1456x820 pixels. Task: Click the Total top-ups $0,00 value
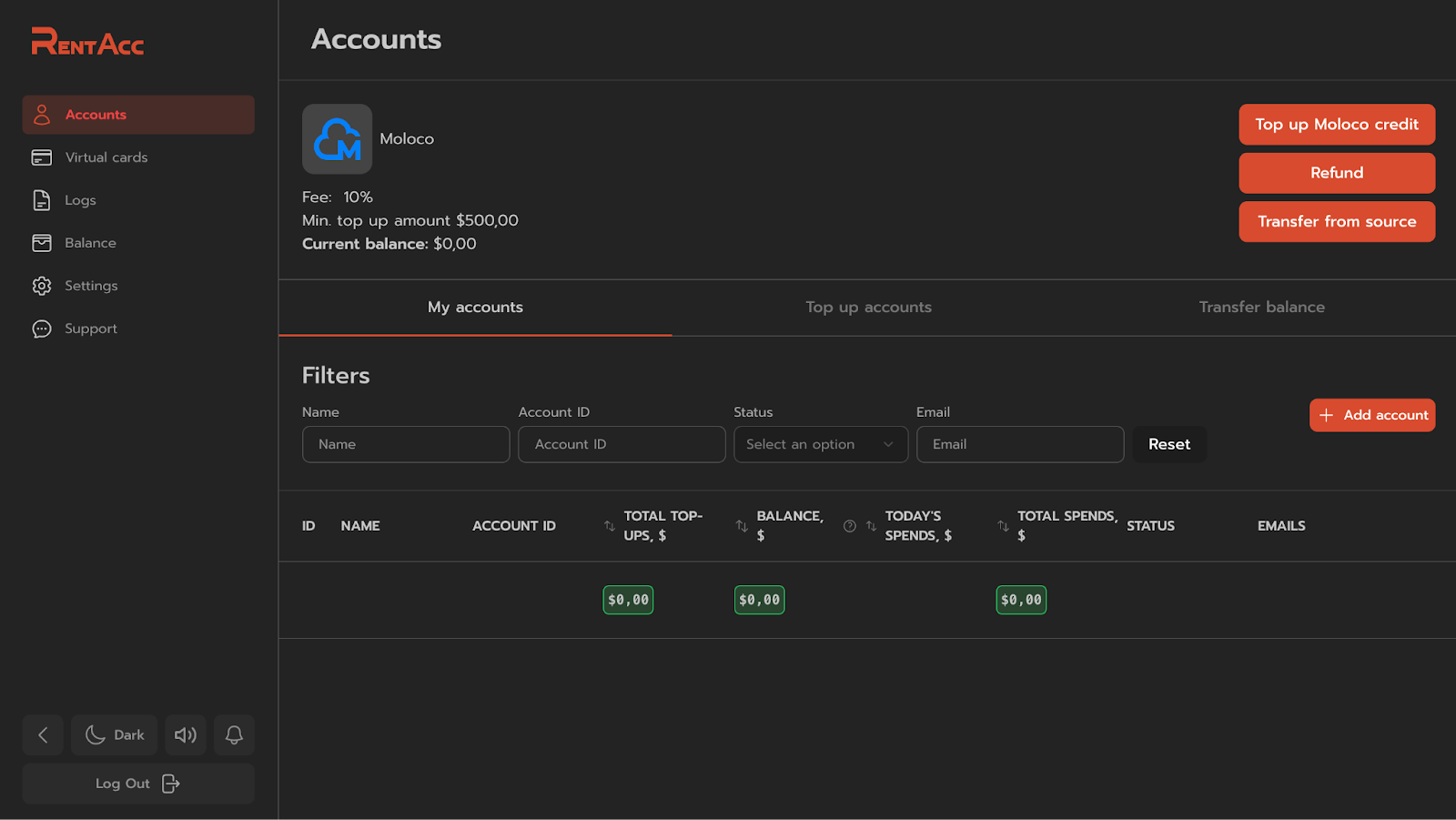click(628, 600)
